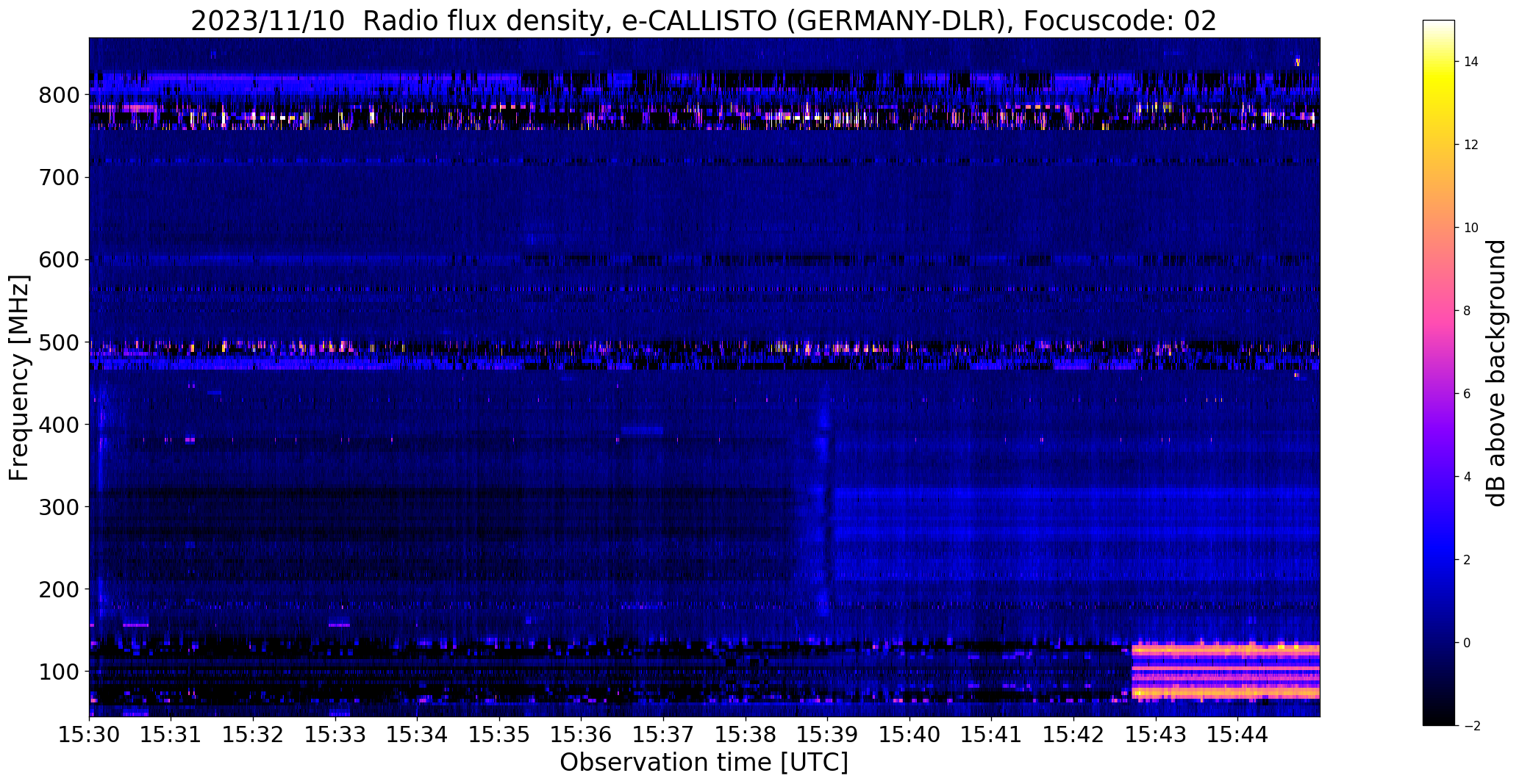Click the colorbar tick label −2

pyautogui.click(x=1471, y=726)
